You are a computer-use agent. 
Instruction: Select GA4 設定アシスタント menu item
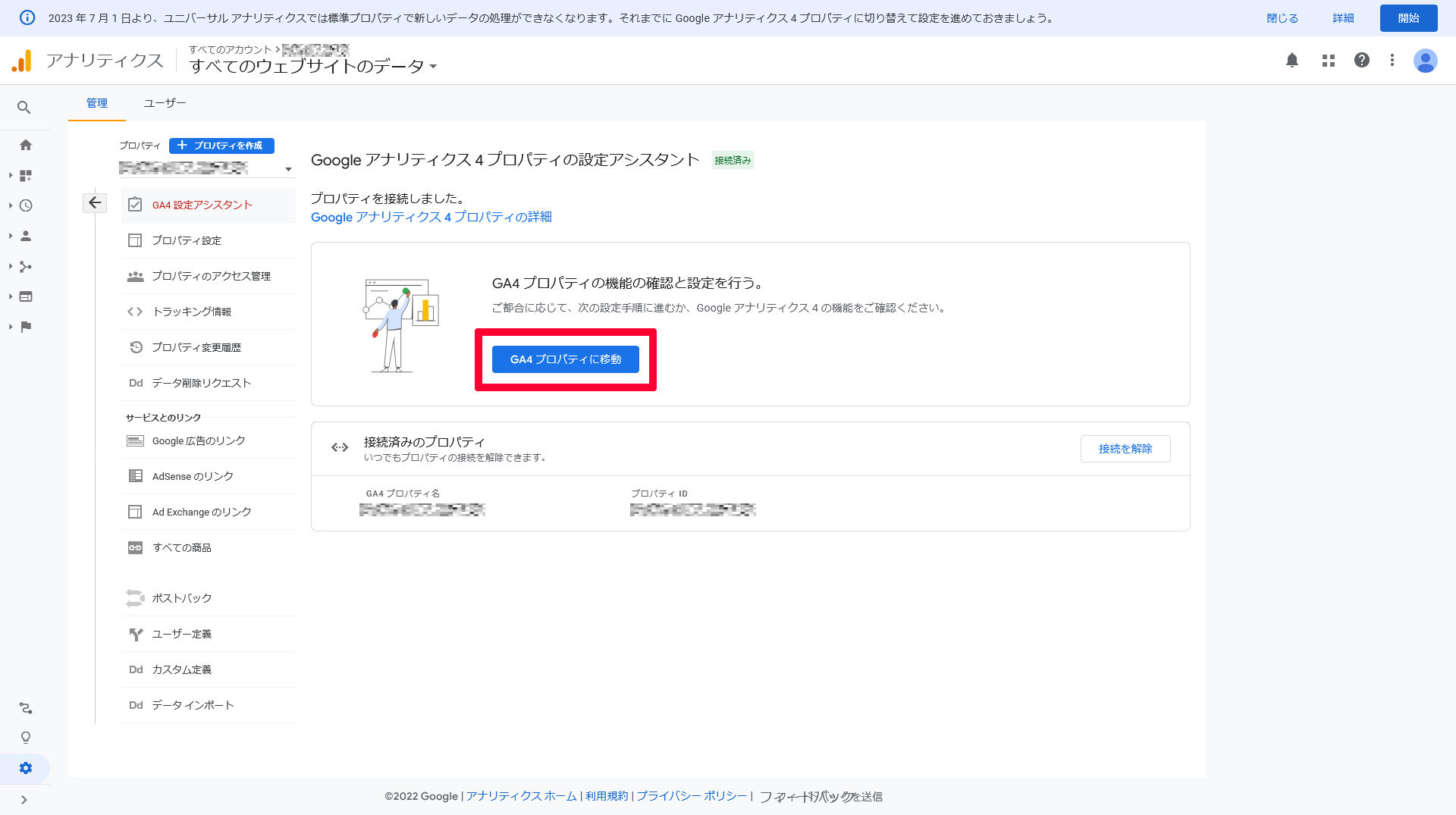209,205
